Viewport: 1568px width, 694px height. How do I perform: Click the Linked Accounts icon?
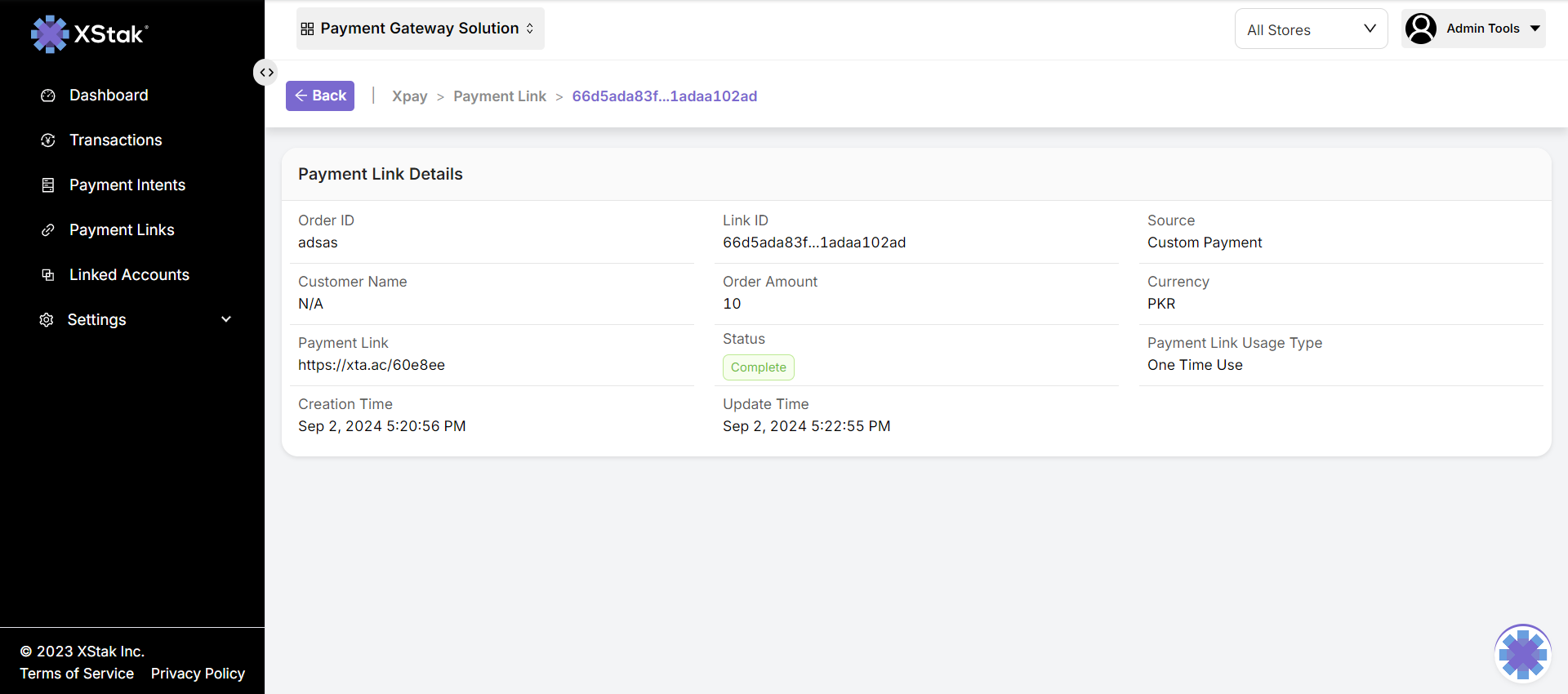coord(48,275)
